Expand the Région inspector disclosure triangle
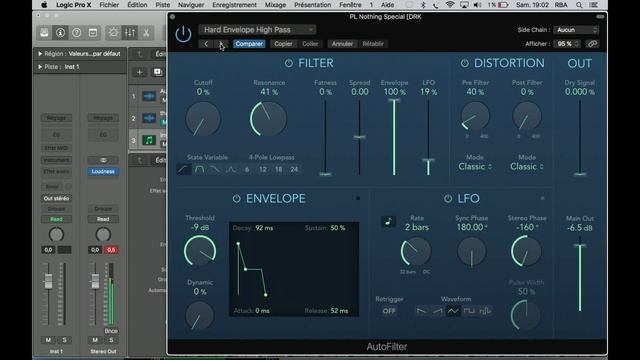This screenshot has height=360, width=640. coord(40,53)
